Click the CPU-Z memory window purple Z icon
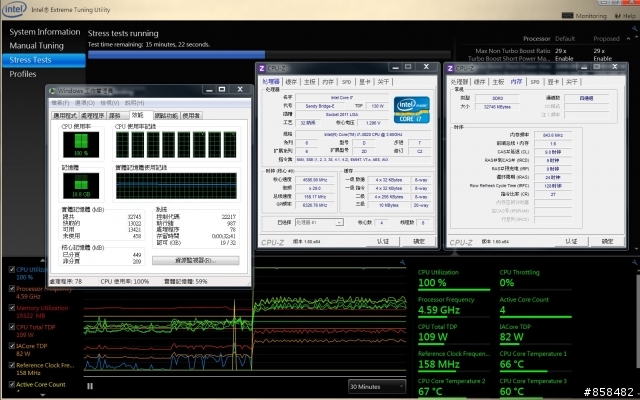 pos(450,68)
